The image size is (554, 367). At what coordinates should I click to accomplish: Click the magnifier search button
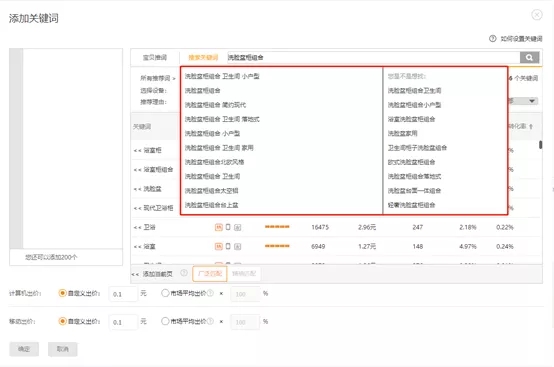pos(529,57)
